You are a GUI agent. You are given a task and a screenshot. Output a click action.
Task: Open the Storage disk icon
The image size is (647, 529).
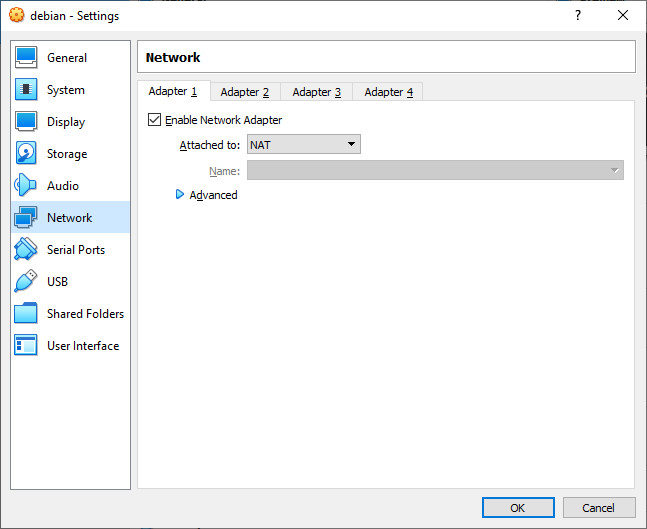26,153
